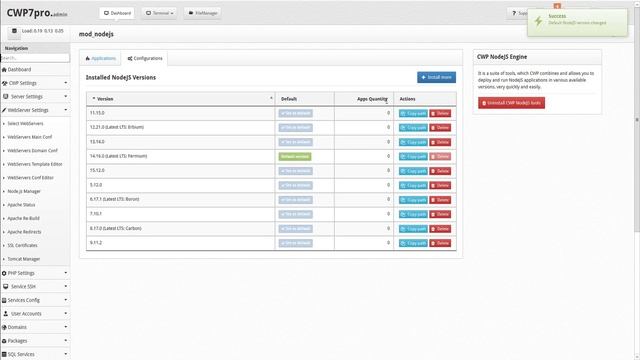Collapse WebServer Settings section
Viewport: 640px width, 360px height.
point(35,110)
